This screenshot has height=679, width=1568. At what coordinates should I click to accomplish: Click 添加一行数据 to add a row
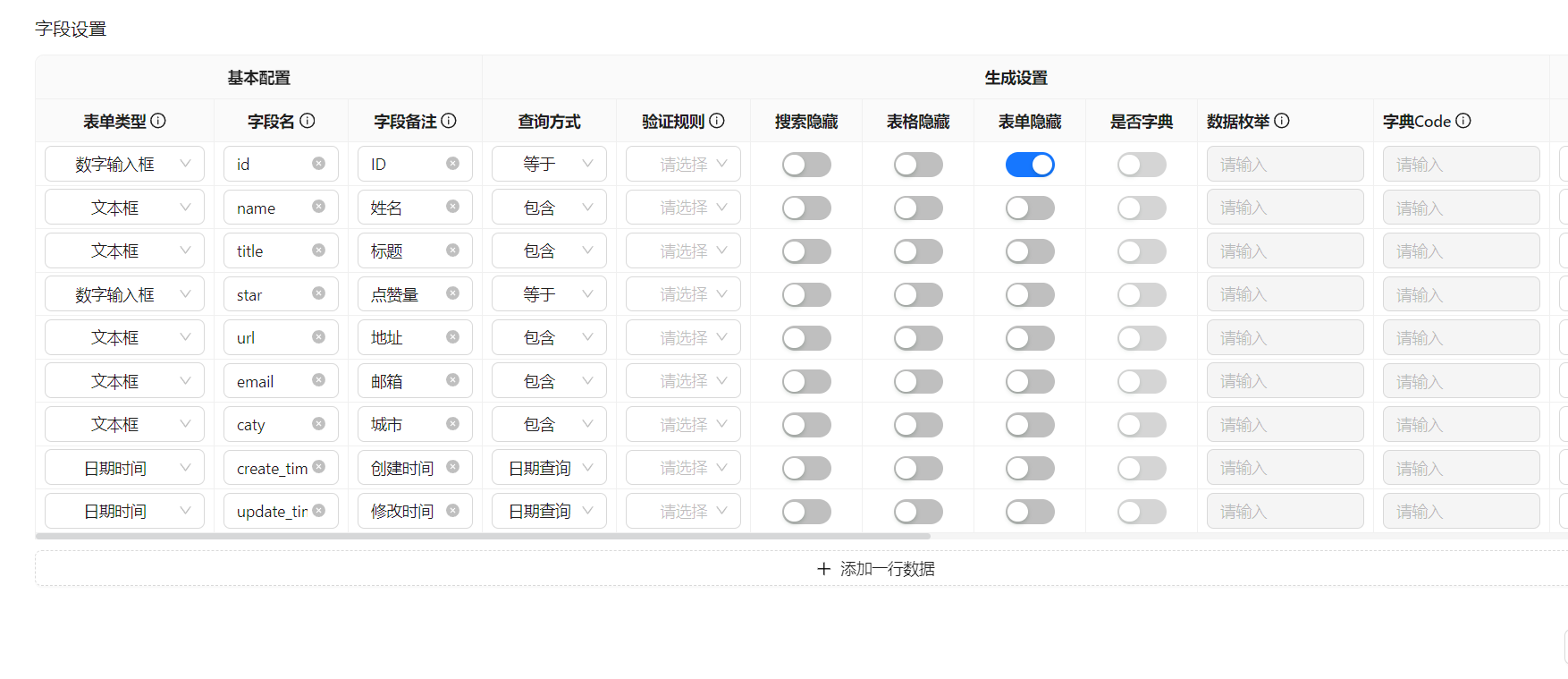coord(876,569)
